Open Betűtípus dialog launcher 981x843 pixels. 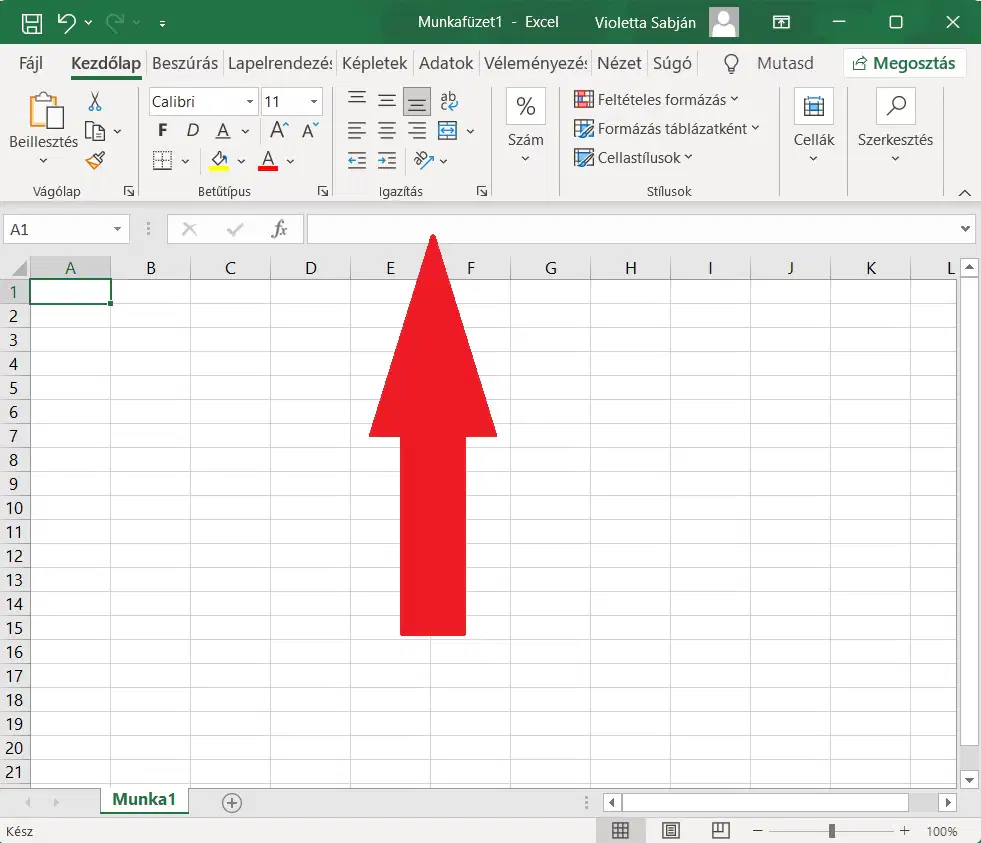[x=323, y=192]
